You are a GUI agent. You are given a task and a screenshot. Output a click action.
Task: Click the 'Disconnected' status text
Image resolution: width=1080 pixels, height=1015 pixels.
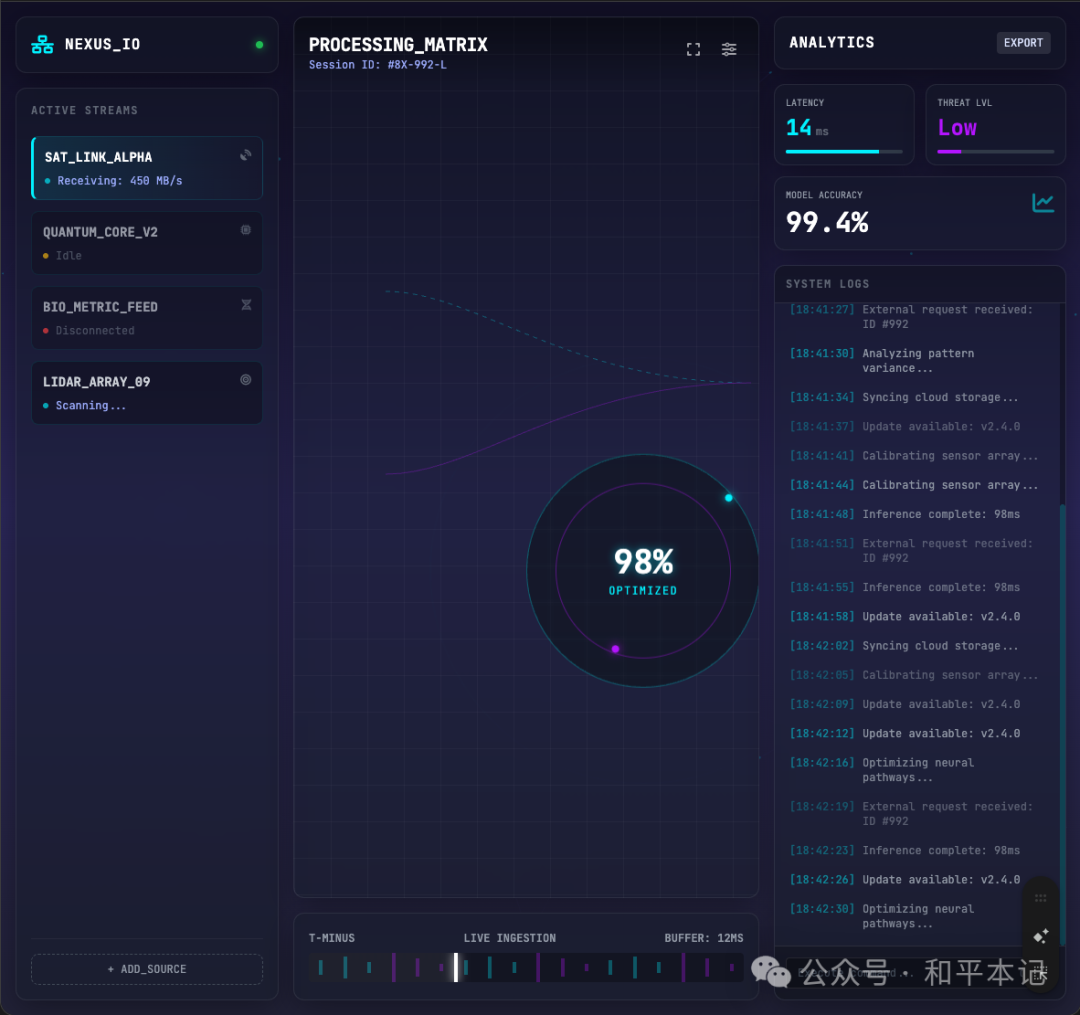point(95,331)
